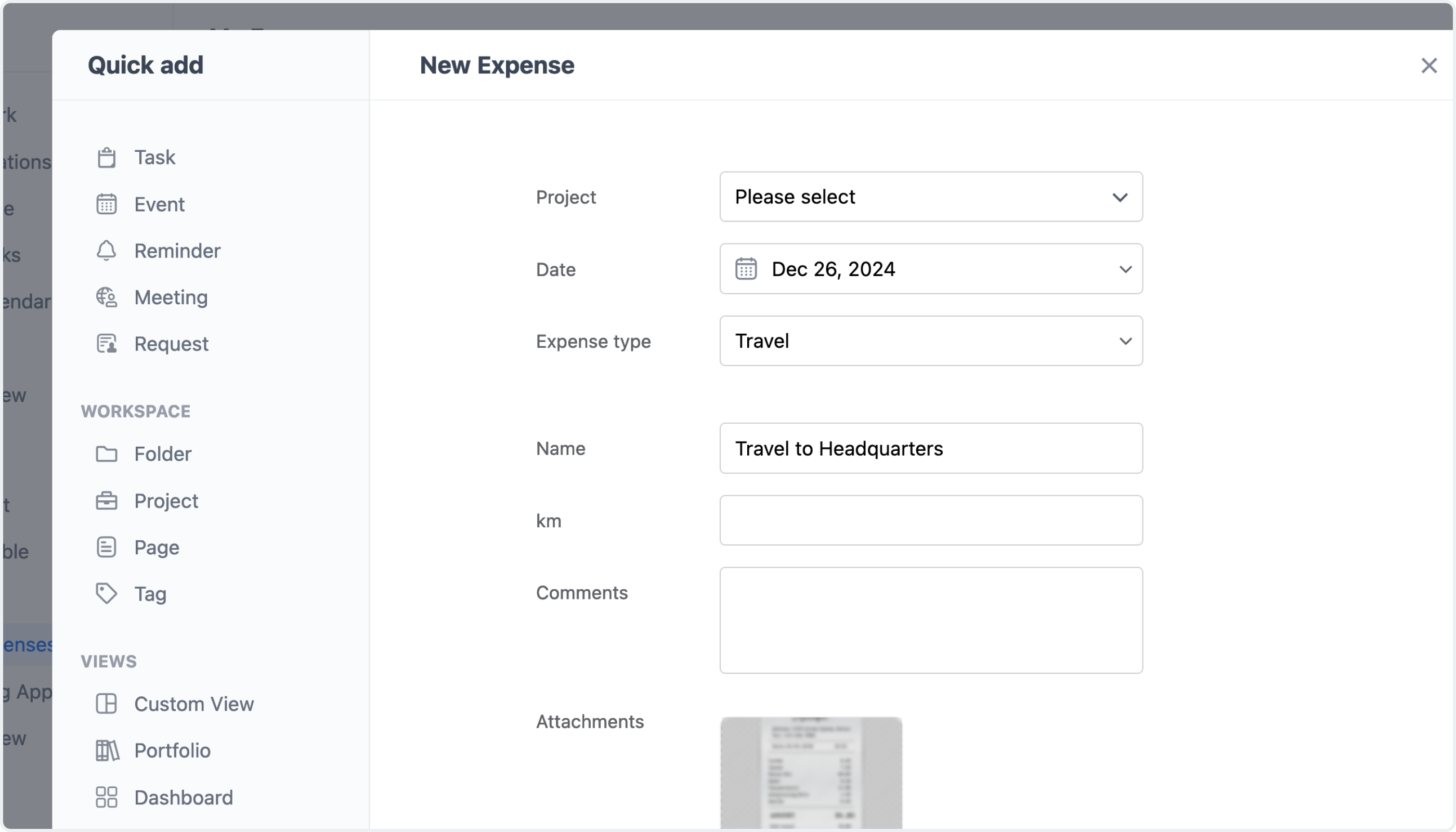Click the 'Expense type' label text
Image resolution: width=1456 pixels, height=832 pixels.
tap(593, 341)
